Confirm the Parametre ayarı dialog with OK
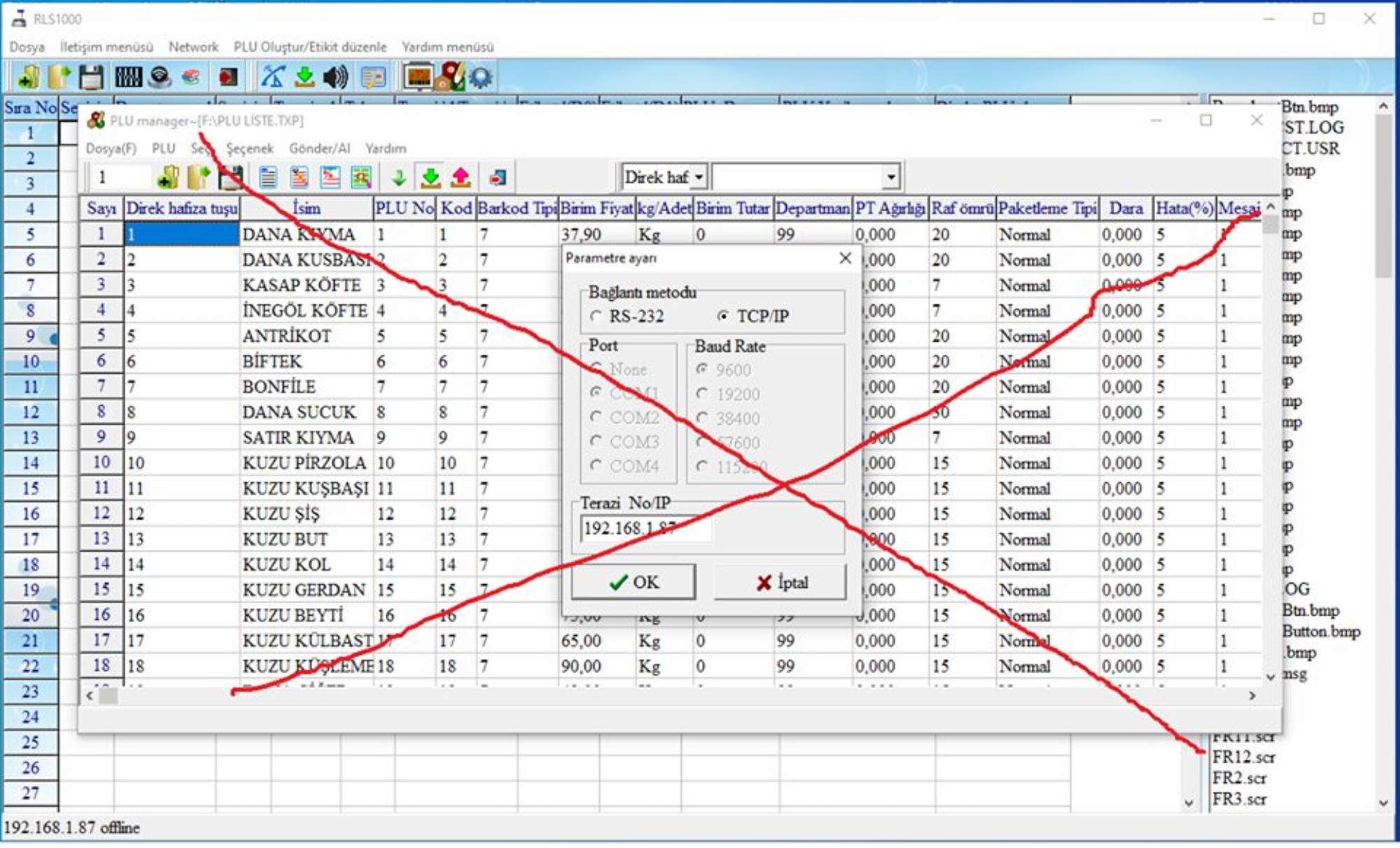Viewport: 1400px width, 848px height. tap(633, 582)
